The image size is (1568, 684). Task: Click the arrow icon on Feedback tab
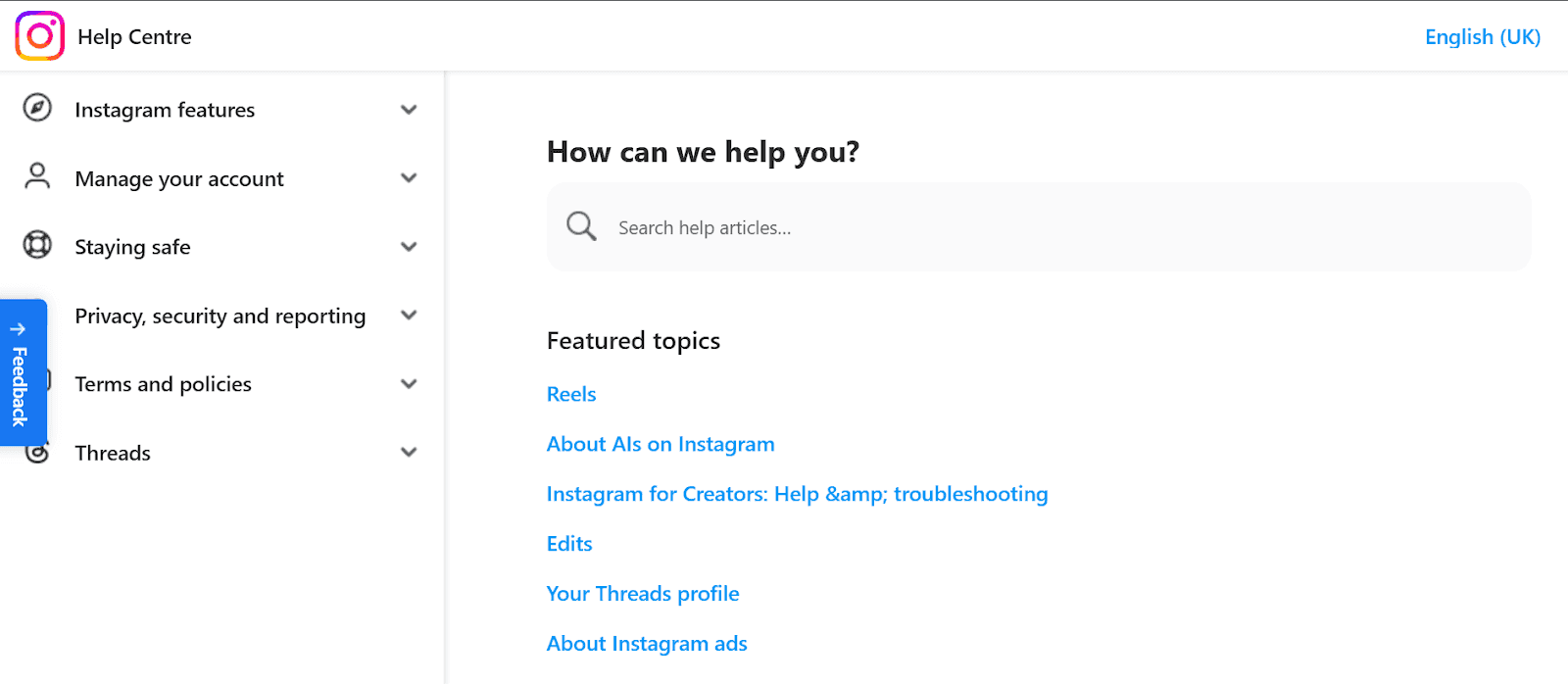18,329
